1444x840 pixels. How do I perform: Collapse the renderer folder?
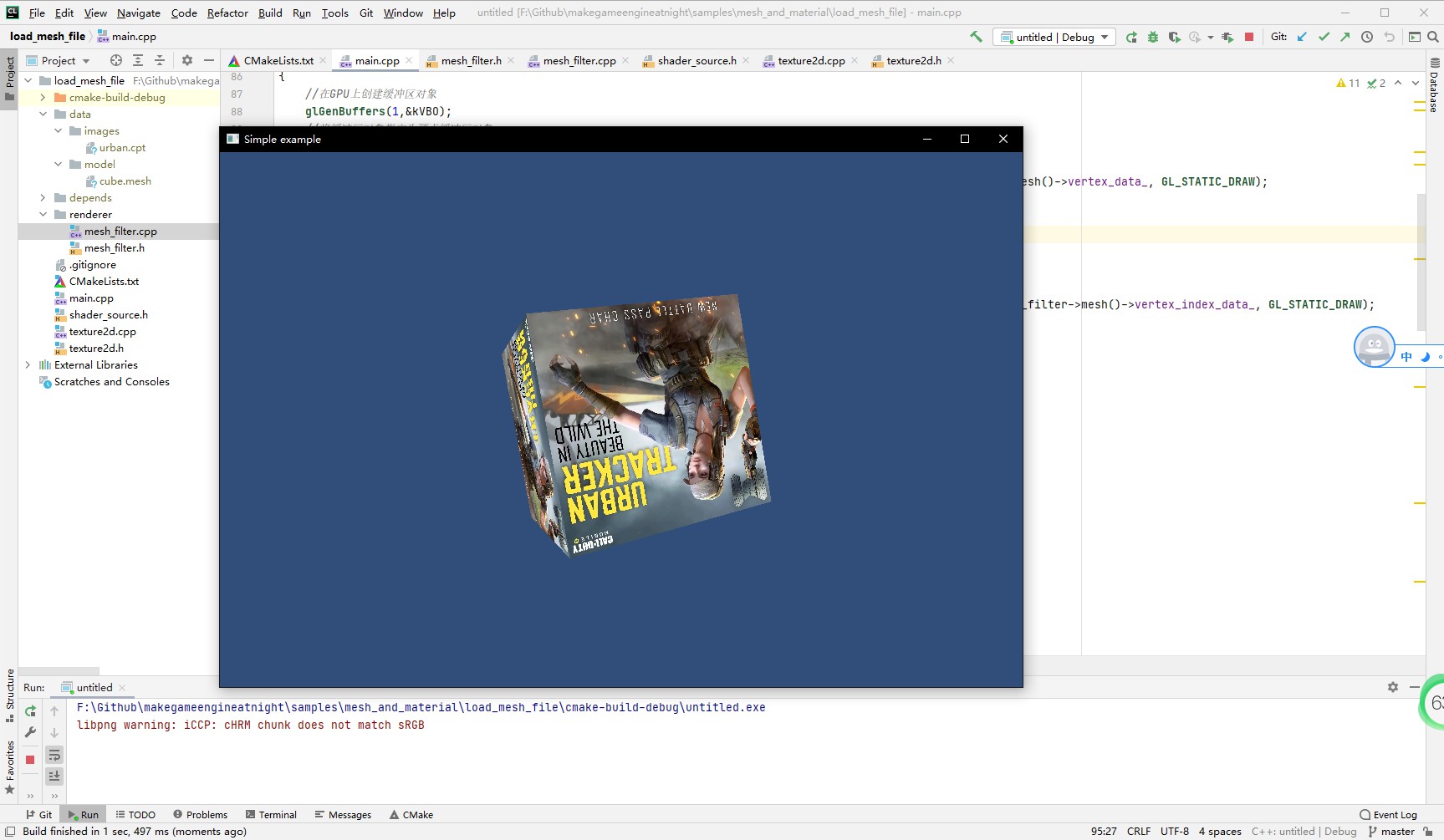(x=43, y=215)
